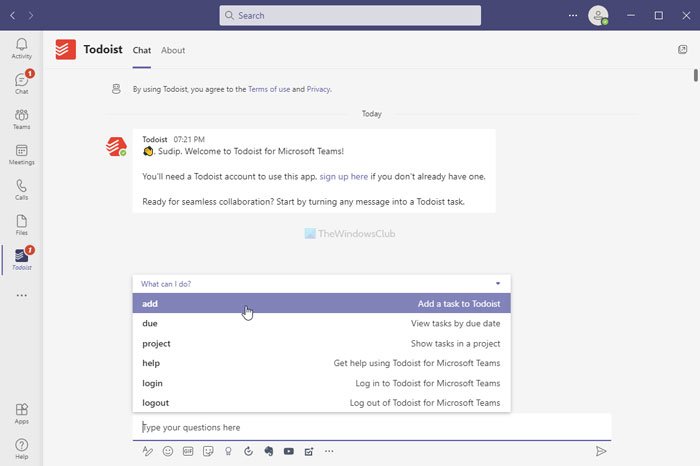Follow the 'sign up here' link
The width and height of the screenshot is (700, 466).
point(344,176)
